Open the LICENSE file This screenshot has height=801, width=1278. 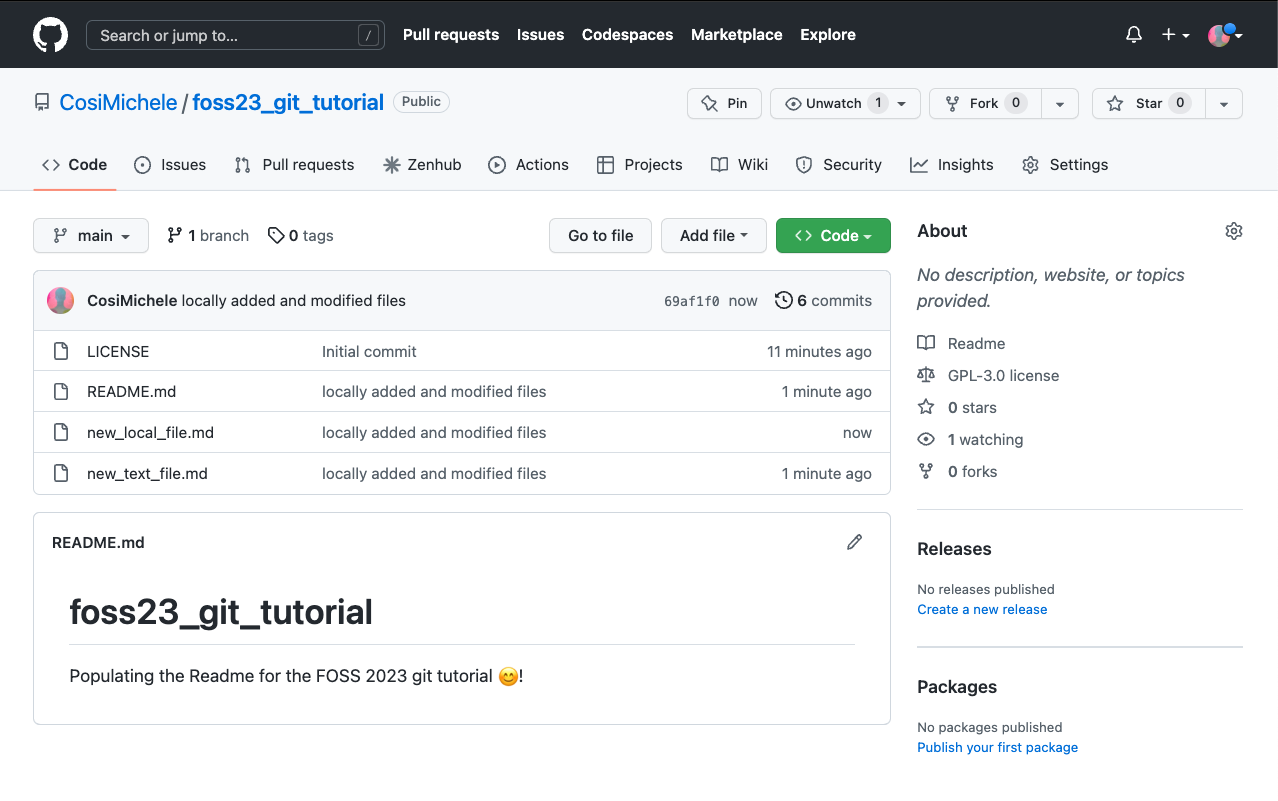point(118,352)
